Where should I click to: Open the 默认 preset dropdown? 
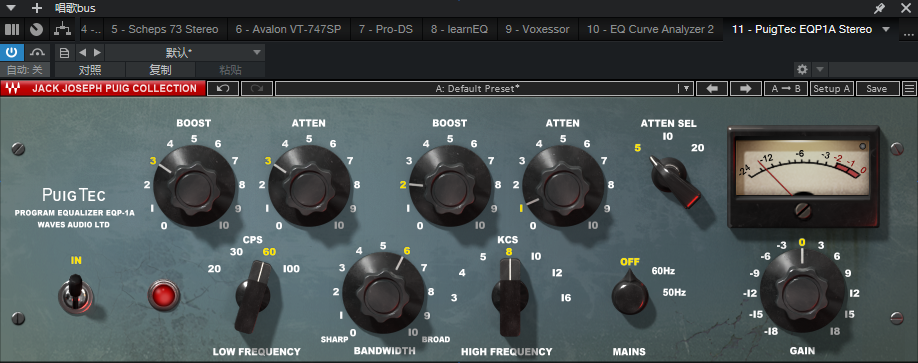(185, 53)
